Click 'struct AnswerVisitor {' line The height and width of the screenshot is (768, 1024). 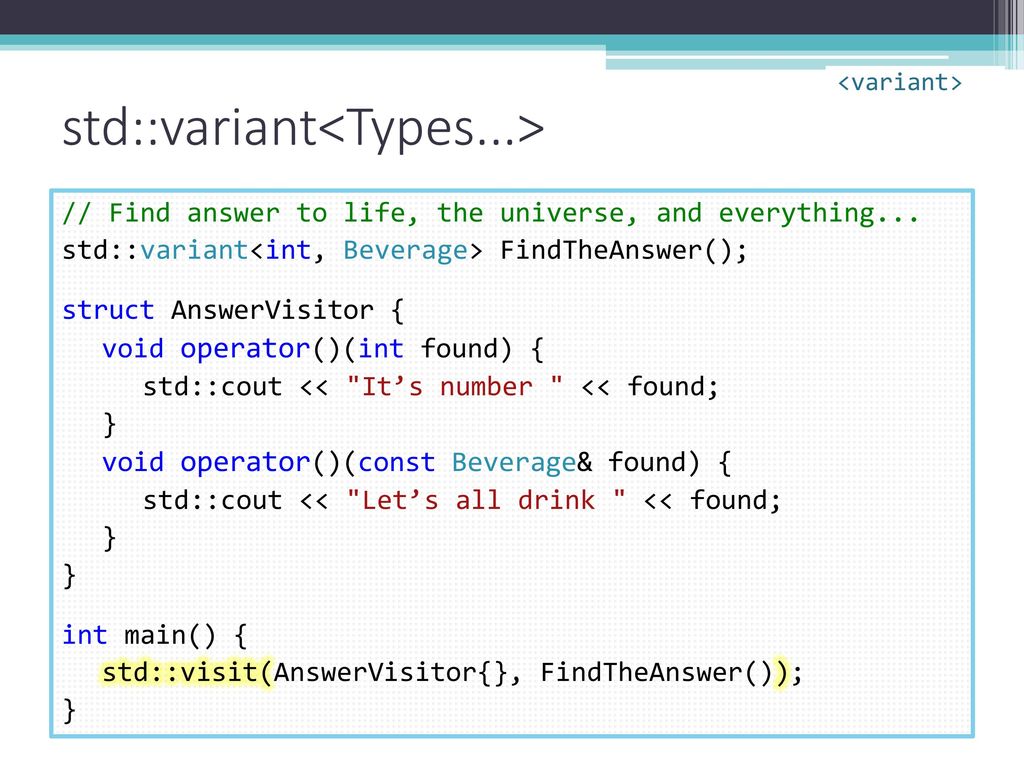click(233, 310)
